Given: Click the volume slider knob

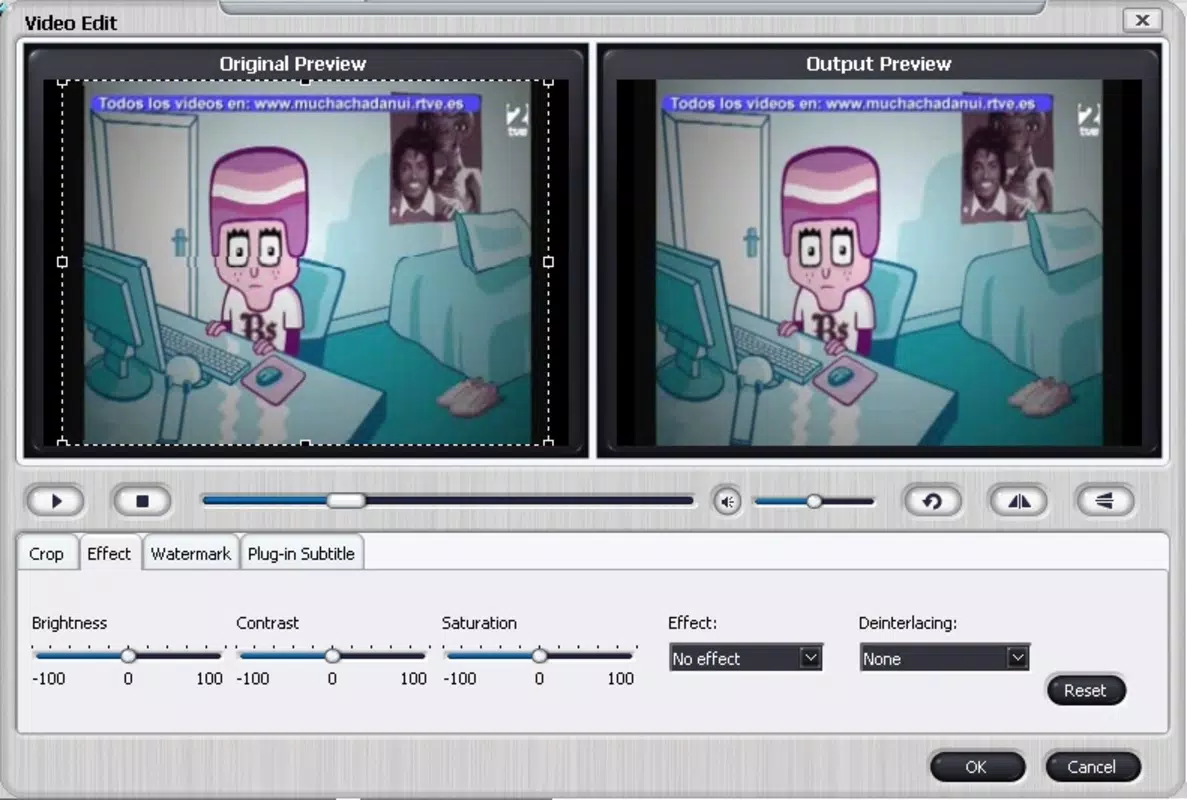Looking at the screenshot, I should (x=814, y=501).
